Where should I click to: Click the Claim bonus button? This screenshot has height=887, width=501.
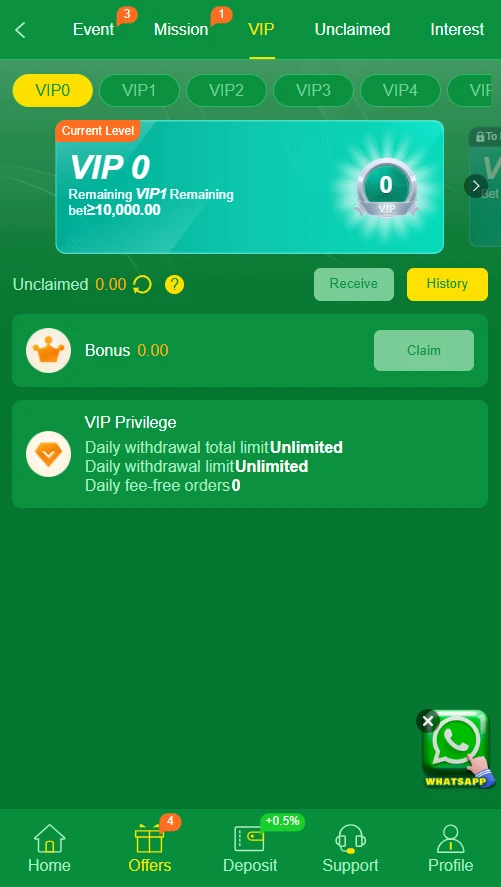[x=424, y=350]
